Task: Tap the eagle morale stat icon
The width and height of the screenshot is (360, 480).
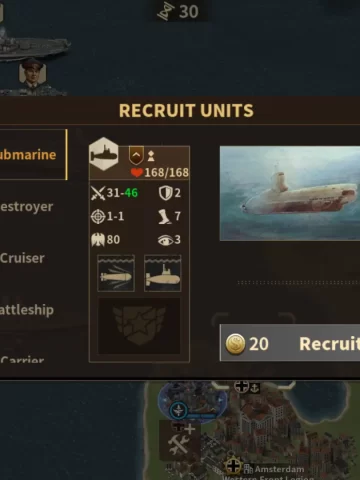Action: pos(98,240)
